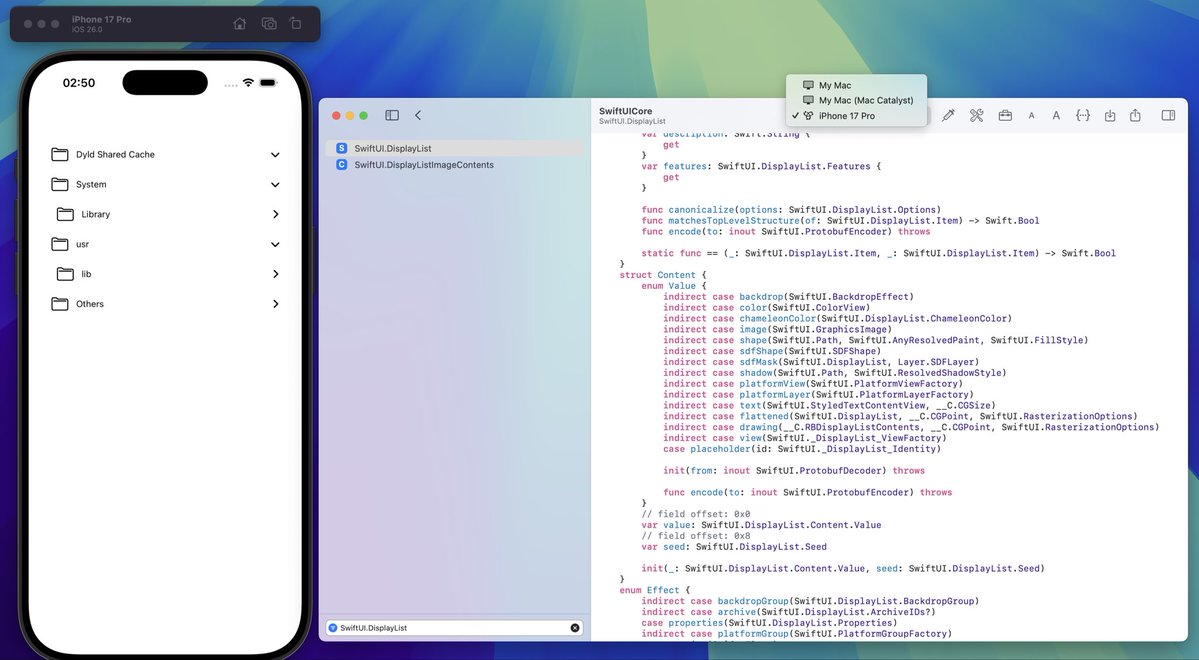The image size is (1199, 660).
Task: Click 'enum Effect {' line in code
Action: click(655, 590)
